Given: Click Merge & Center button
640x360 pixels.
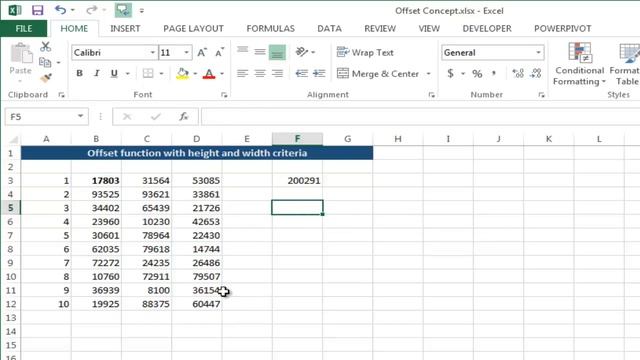Looking at the screenshot, I should [x=378, y=74].
